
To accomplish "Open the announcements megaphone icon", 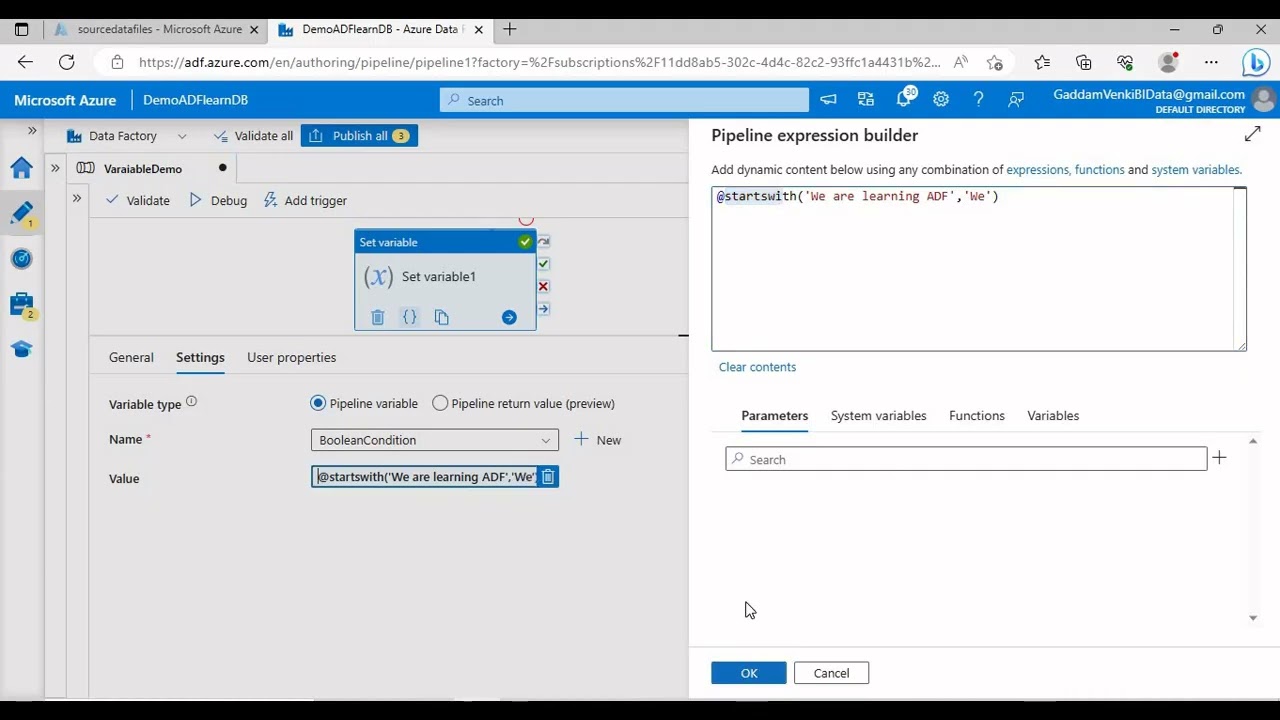I will point(828,99).
